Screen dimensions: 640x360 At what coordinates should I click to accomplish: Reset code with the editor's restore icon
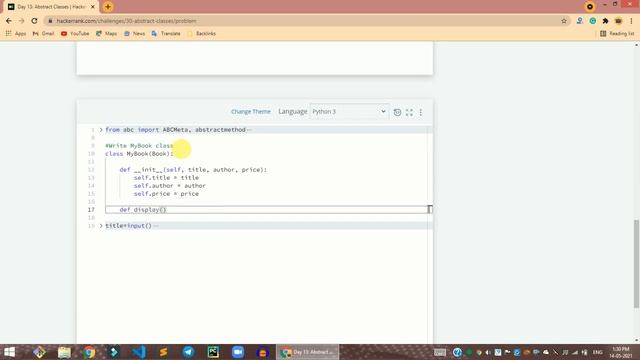pos(397,112)
